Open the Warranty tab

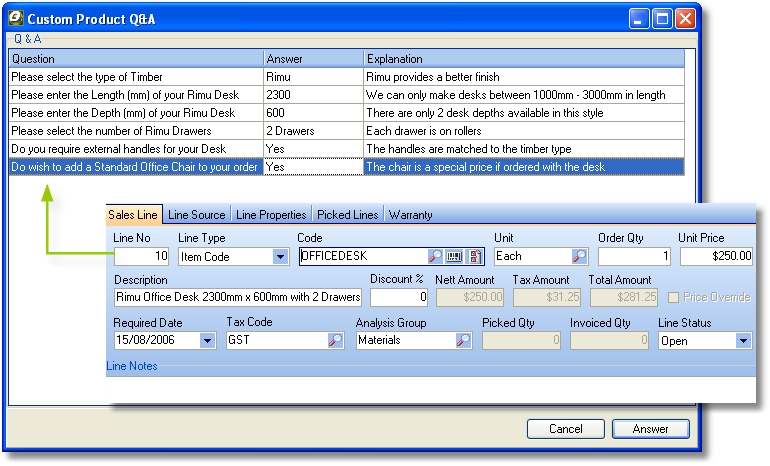point(410,214)
